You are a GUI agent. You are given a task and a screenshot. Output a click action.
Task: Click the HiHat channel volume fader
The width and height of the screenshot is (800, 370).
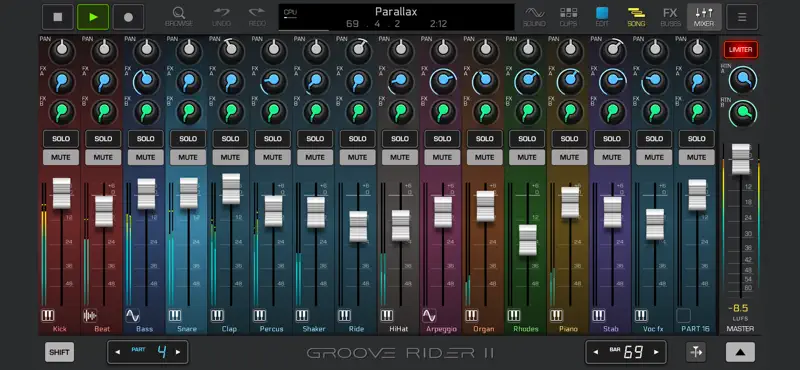coord(401,226)
